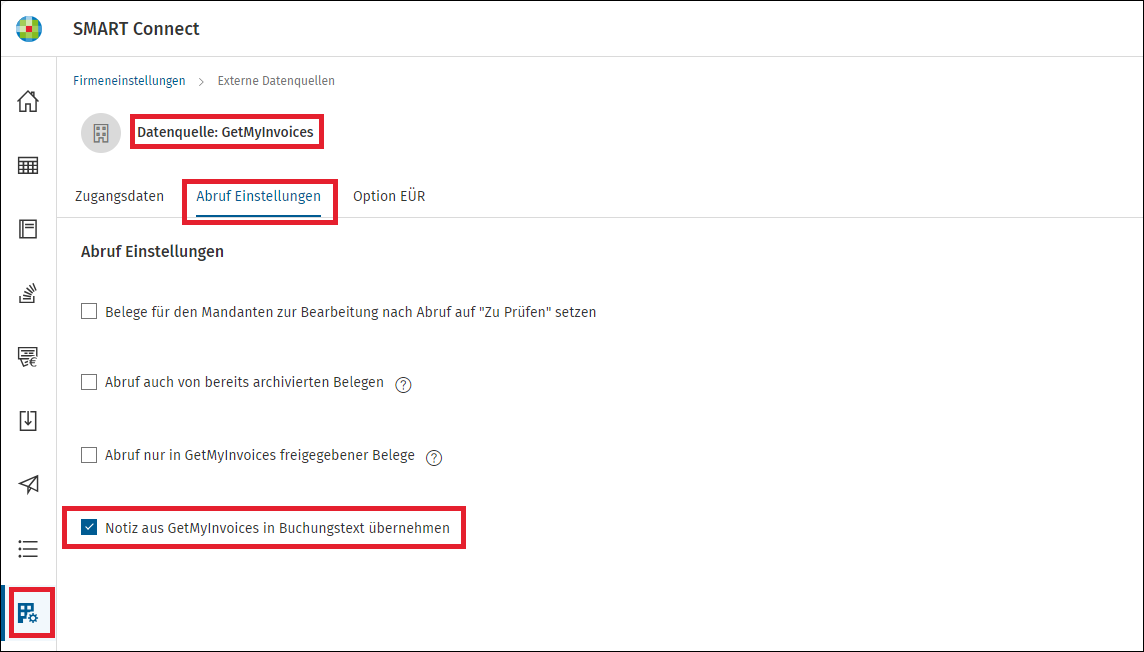Enable setting Belege to "Zu Prüfen"
The height and width of the screenshot is (652, 1144).
point(89,311)
